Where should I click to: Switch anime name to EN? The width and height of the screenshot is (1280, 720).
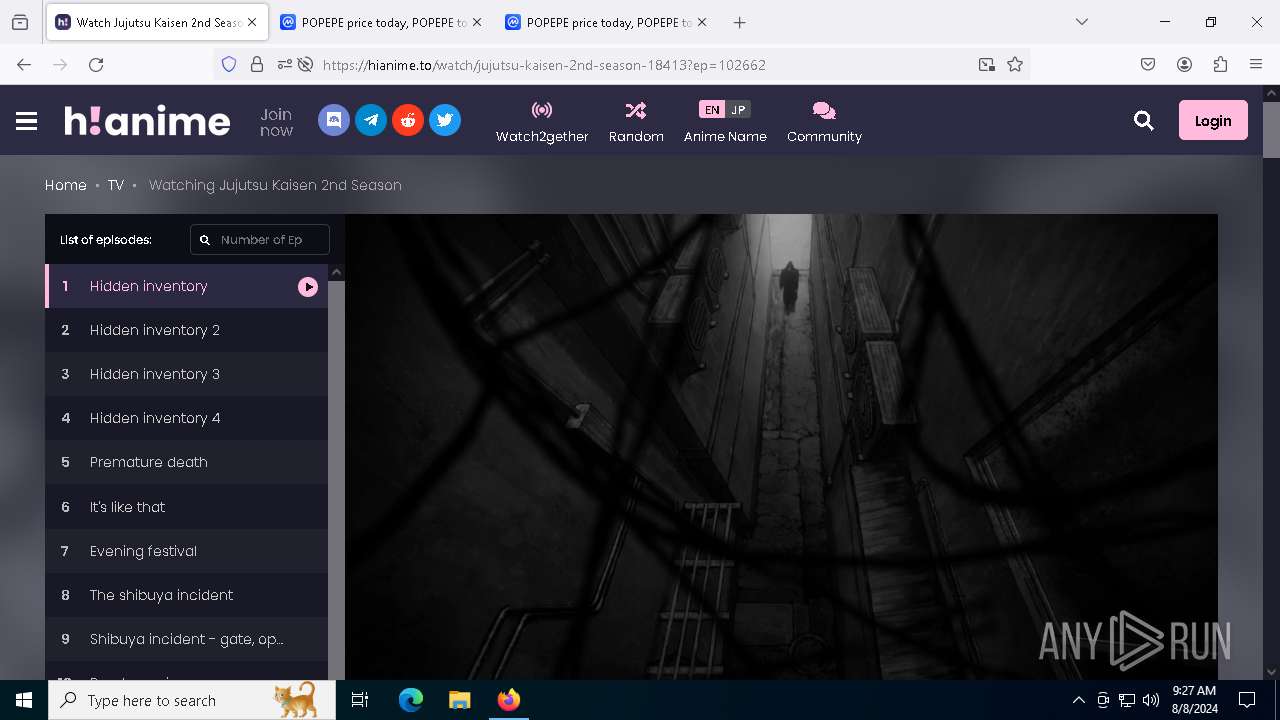(x=712, y=110)
